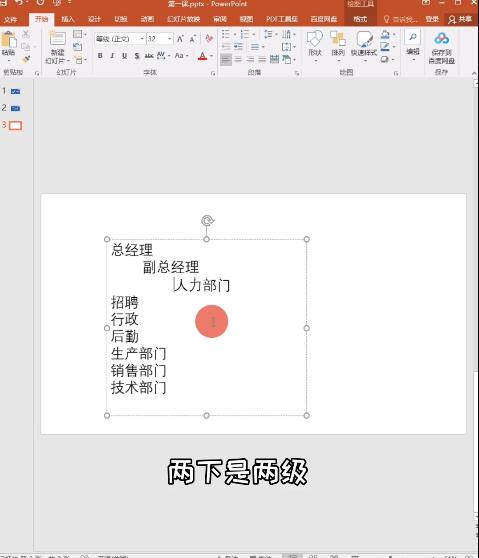Click the 共享 share button

point(460,19)
